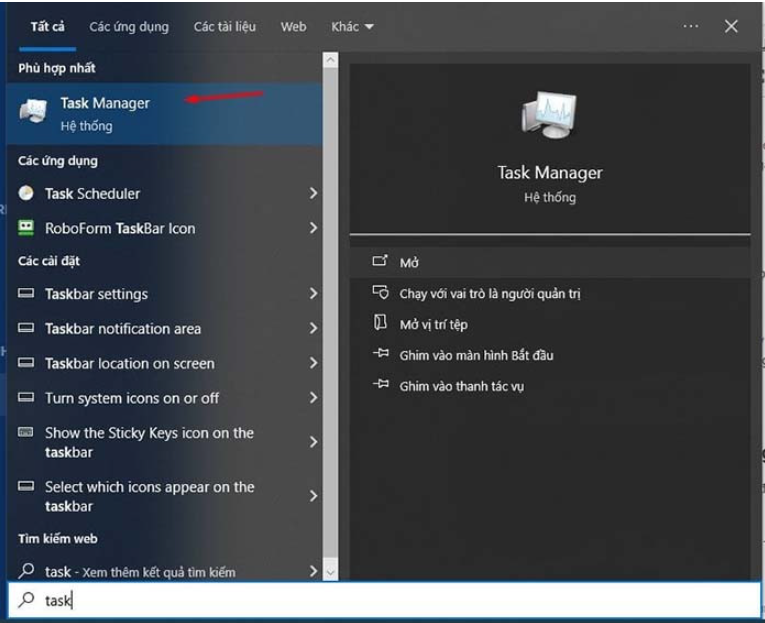
Task: Click the shield icon for run as administrator
Action: click(x=380, y=293)
